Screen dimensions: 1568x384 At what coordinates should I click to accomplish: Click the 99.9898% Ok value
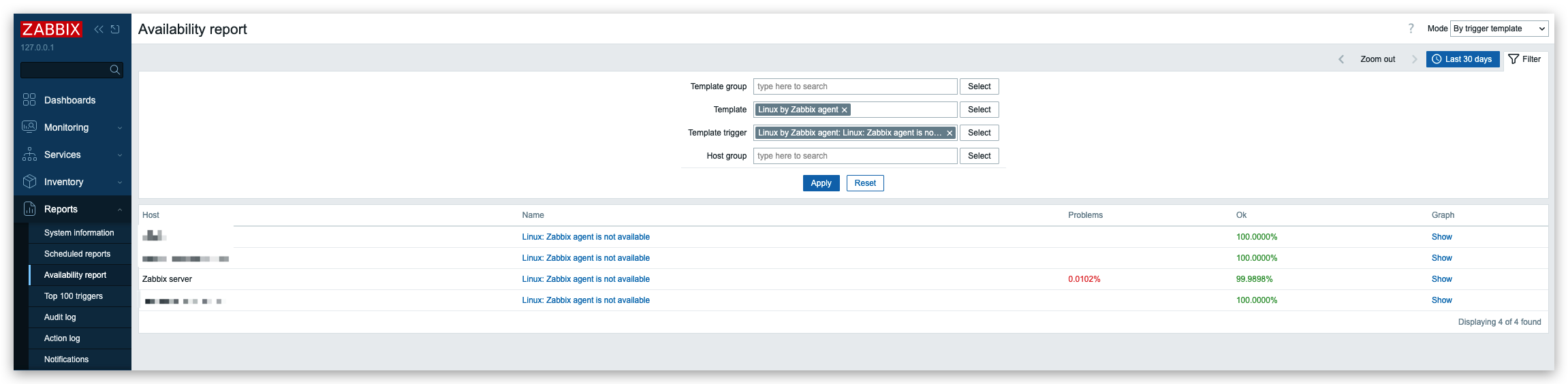pos(1254,279)
